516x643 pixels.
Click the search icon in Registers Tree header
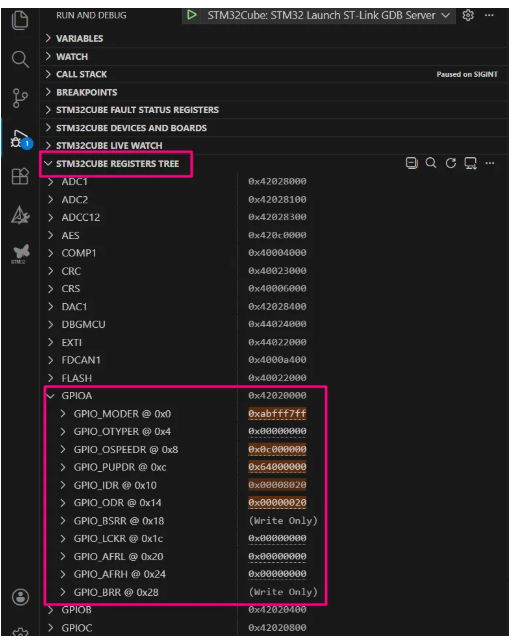point(431,163)
